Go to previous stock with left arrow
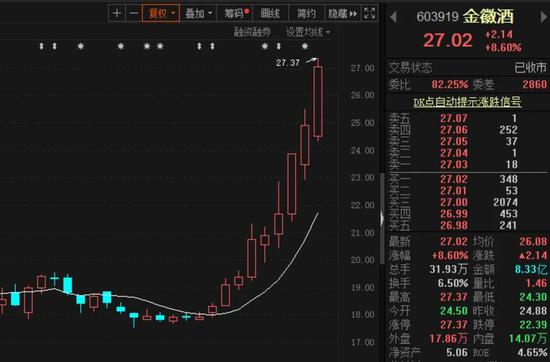 coord(393,17)
